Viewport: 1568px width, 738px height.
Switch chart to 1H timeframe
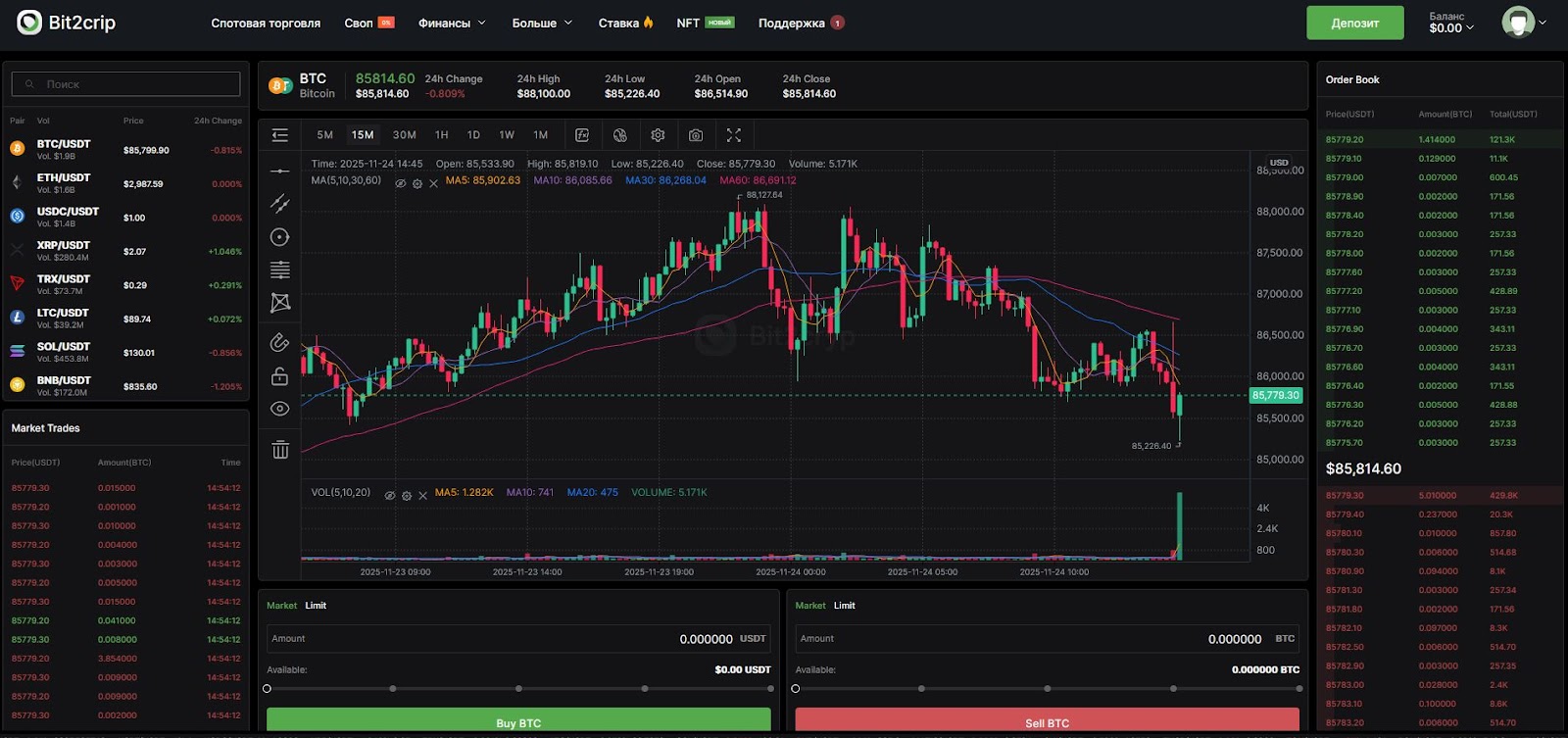(x=442, y=135)
